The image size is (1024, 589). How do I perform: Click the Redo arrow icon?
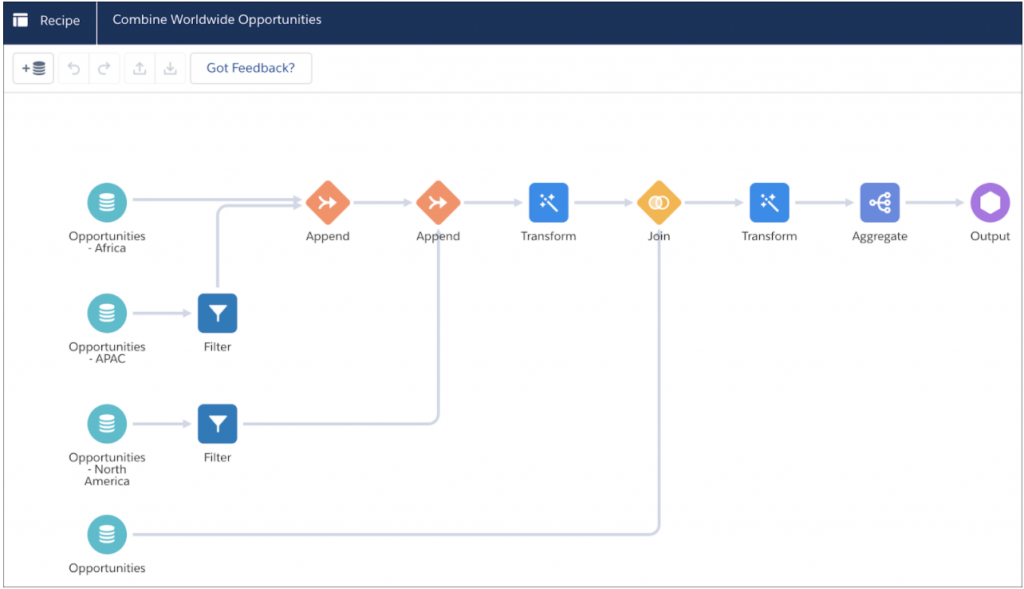pos(104,68)
